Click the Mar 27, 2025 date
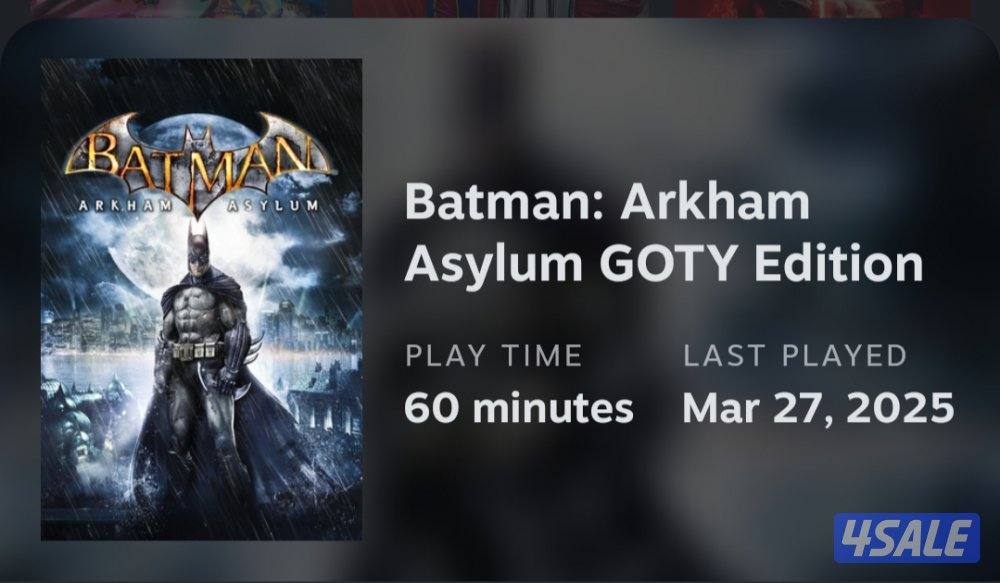The height and width of the screenshot is (583, 1000). click(x=818, y=408)
